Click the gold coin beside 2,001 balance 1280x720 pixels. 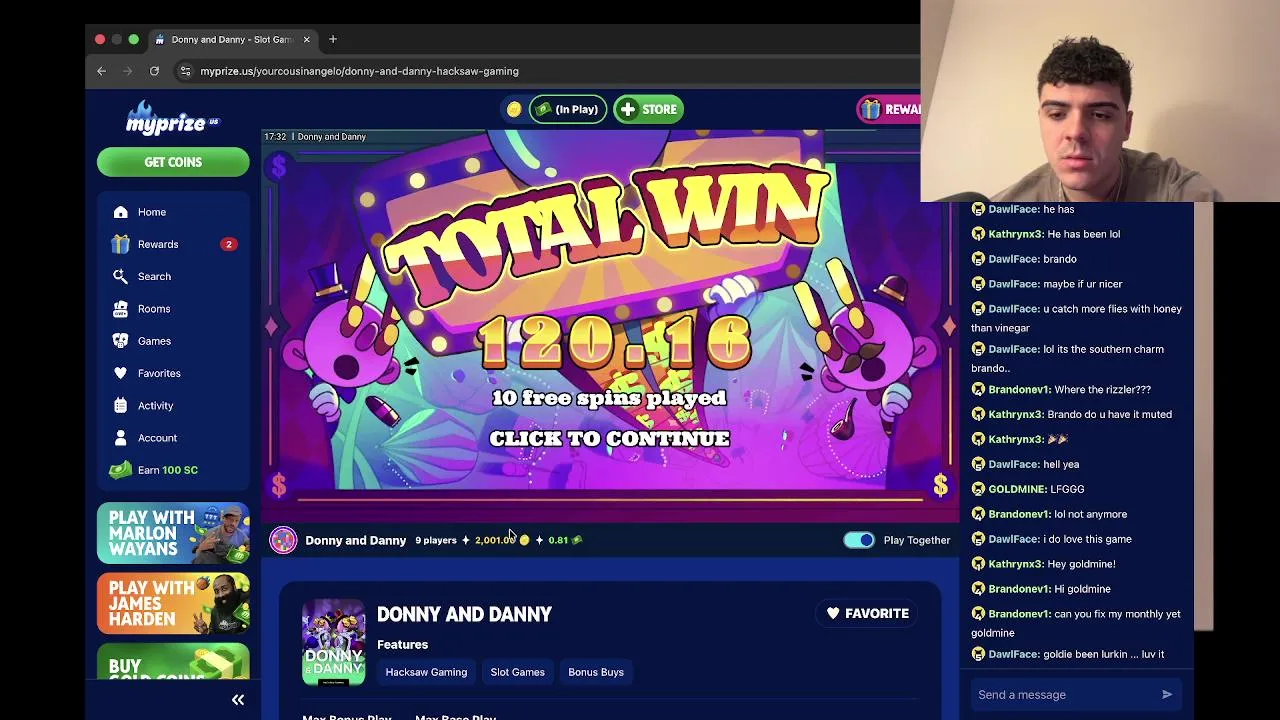524,540
